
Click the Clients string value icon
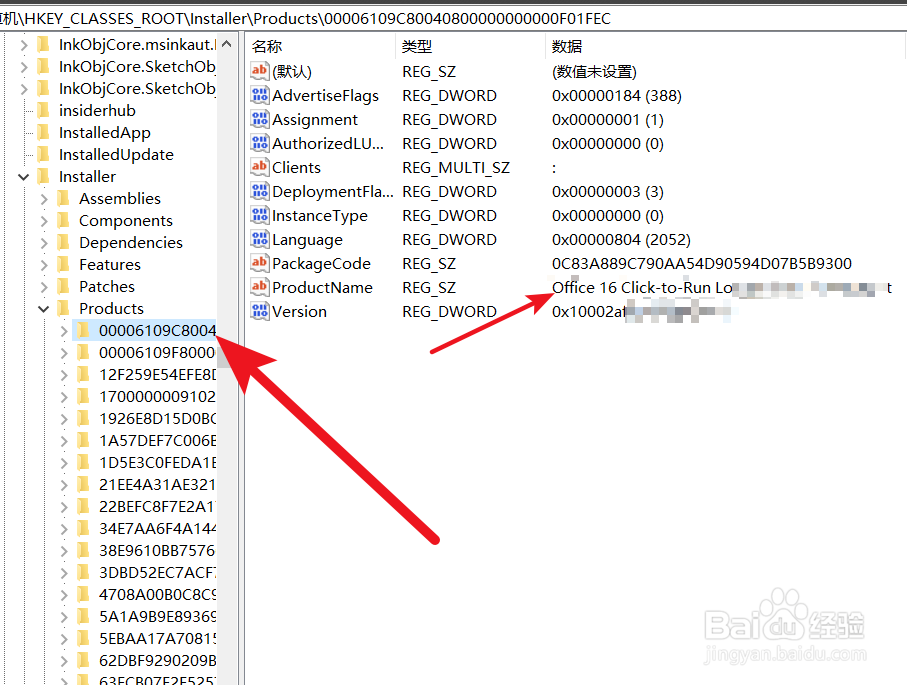[260, 167]
